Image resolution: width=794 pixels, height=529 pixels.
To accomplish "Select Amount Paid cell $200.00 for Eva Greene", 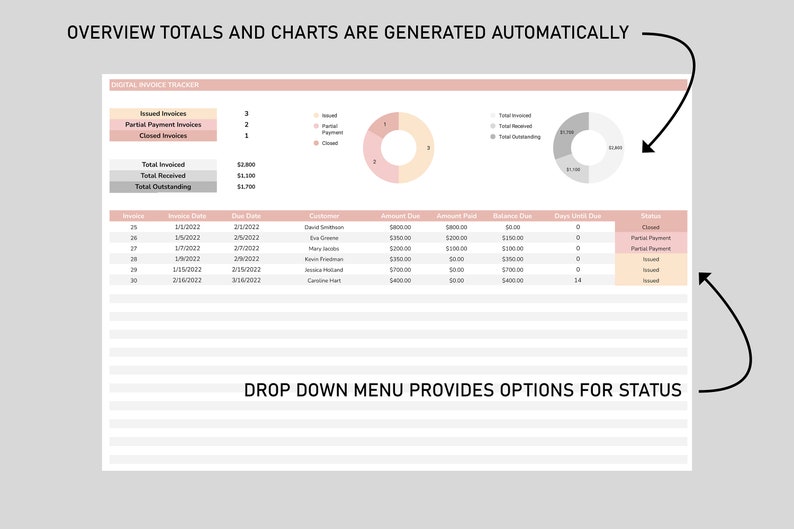I will 456,238.
